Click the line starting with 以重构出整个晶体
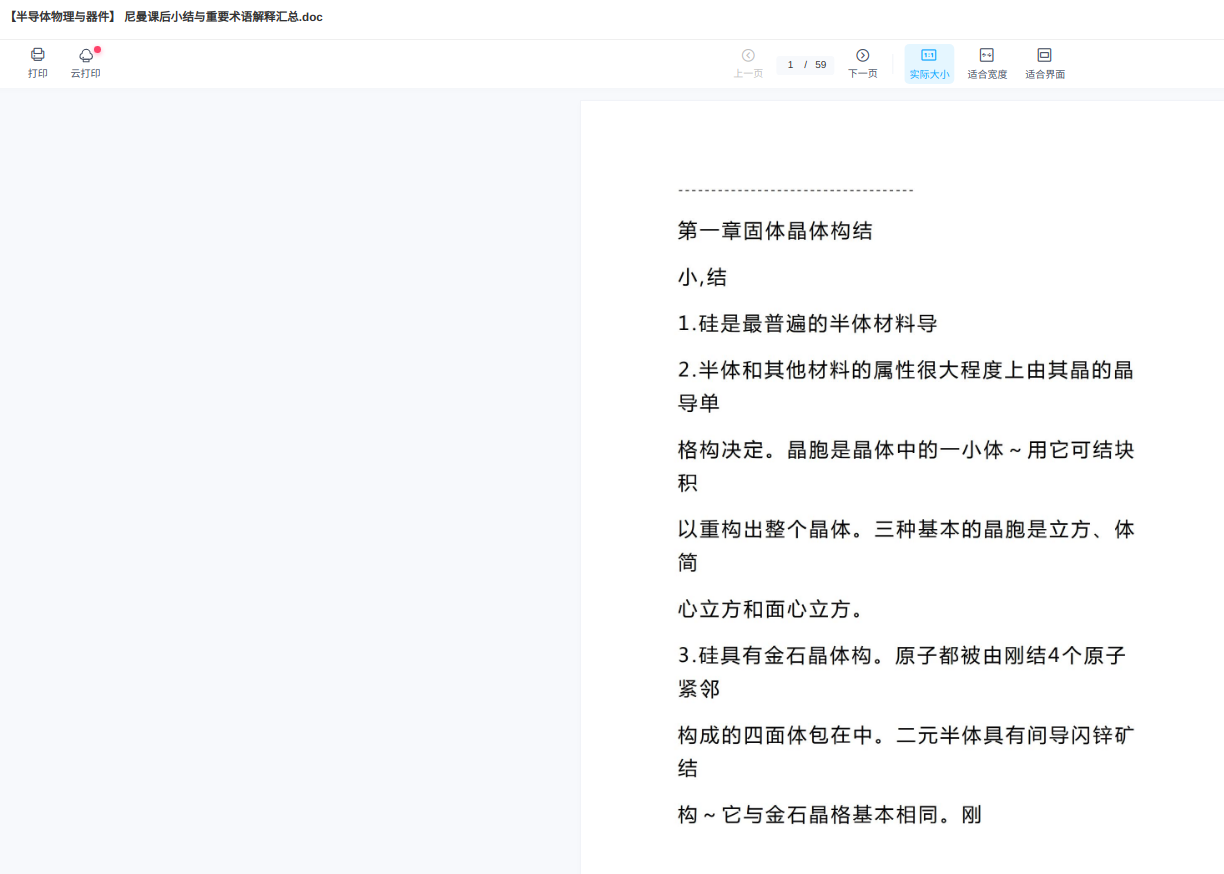Screen dimensions: 1224x874 905,529
